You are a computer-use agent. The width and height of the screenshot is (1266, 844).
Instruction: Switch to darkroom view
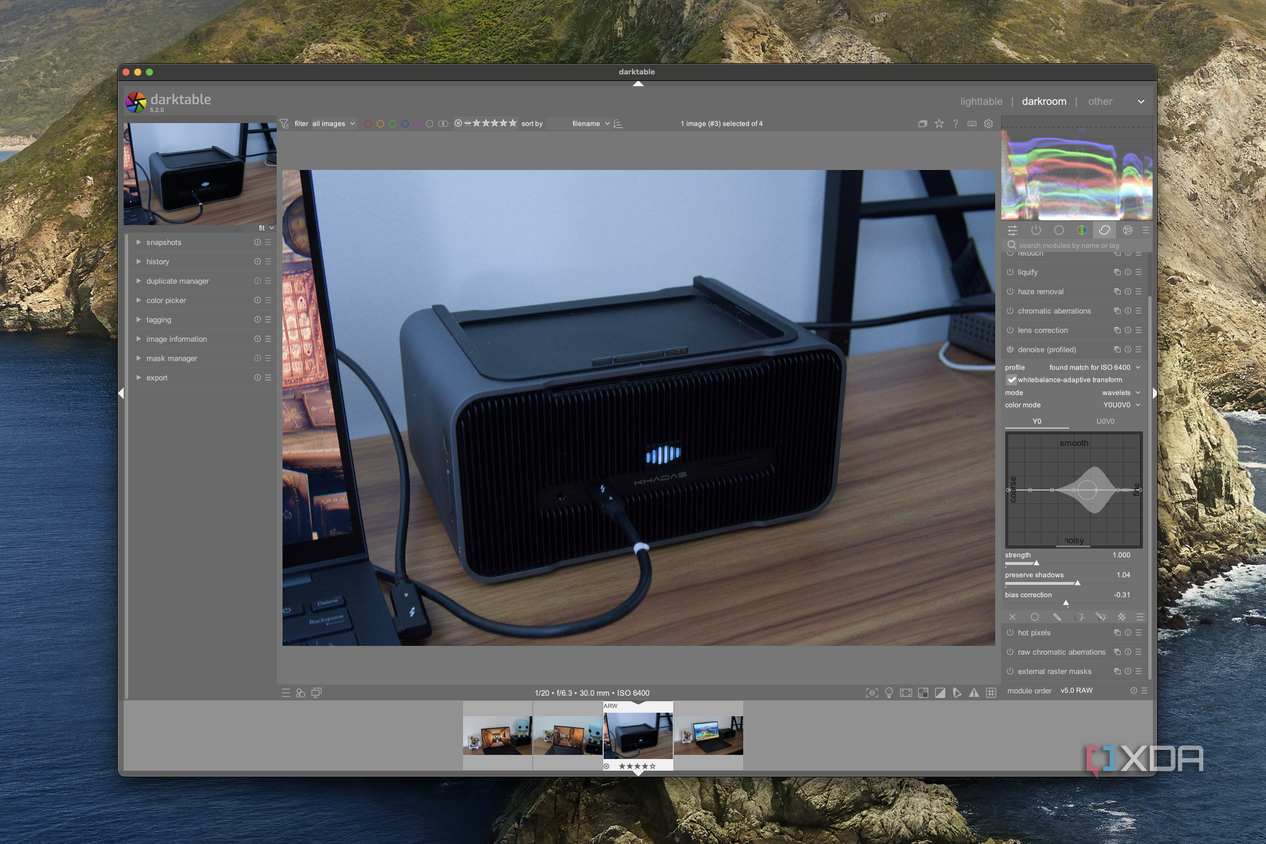click(x=1044, y=101)
